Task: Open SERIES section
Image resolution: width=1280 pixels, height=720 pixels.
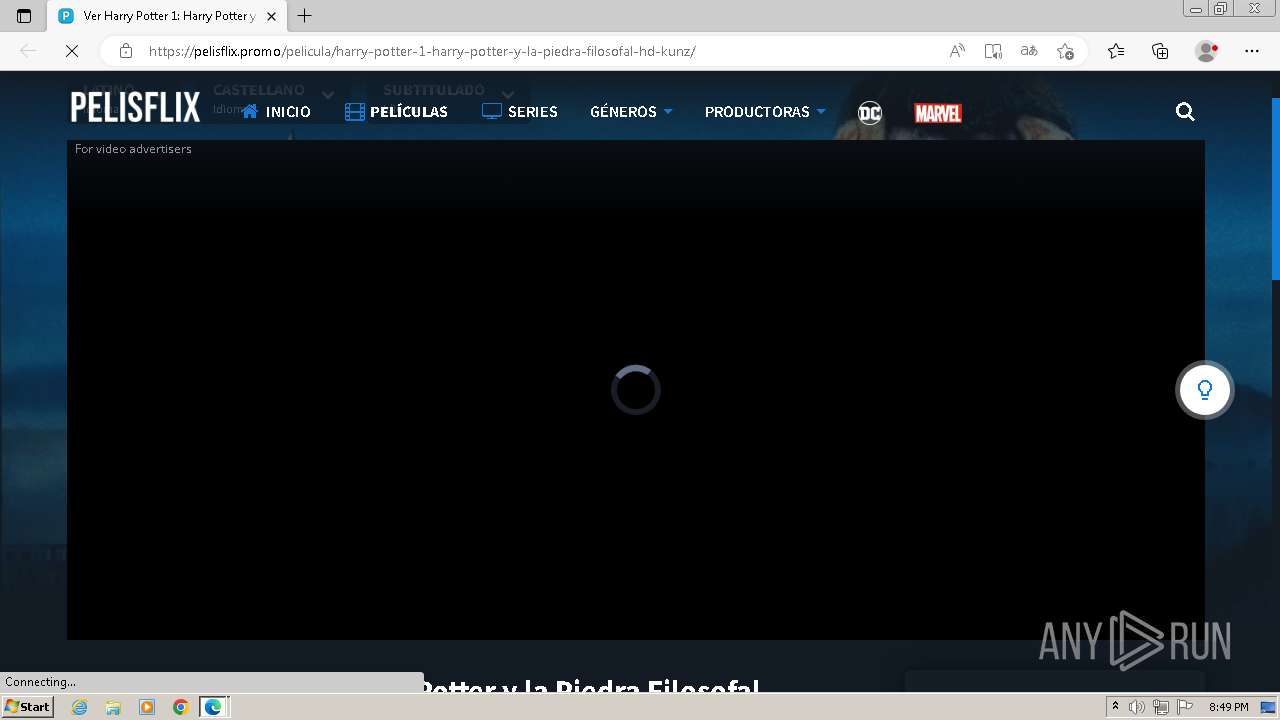Action: pos(520,112)
